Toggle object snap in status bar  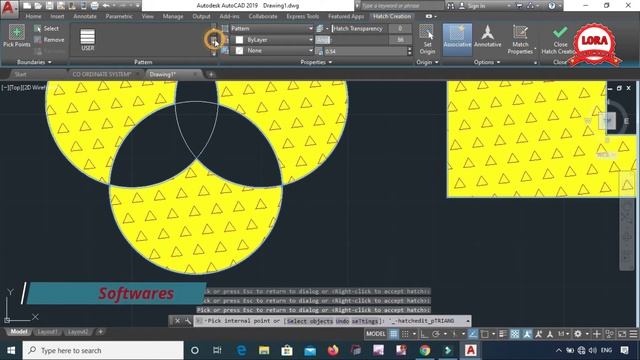tap(484, 334)
